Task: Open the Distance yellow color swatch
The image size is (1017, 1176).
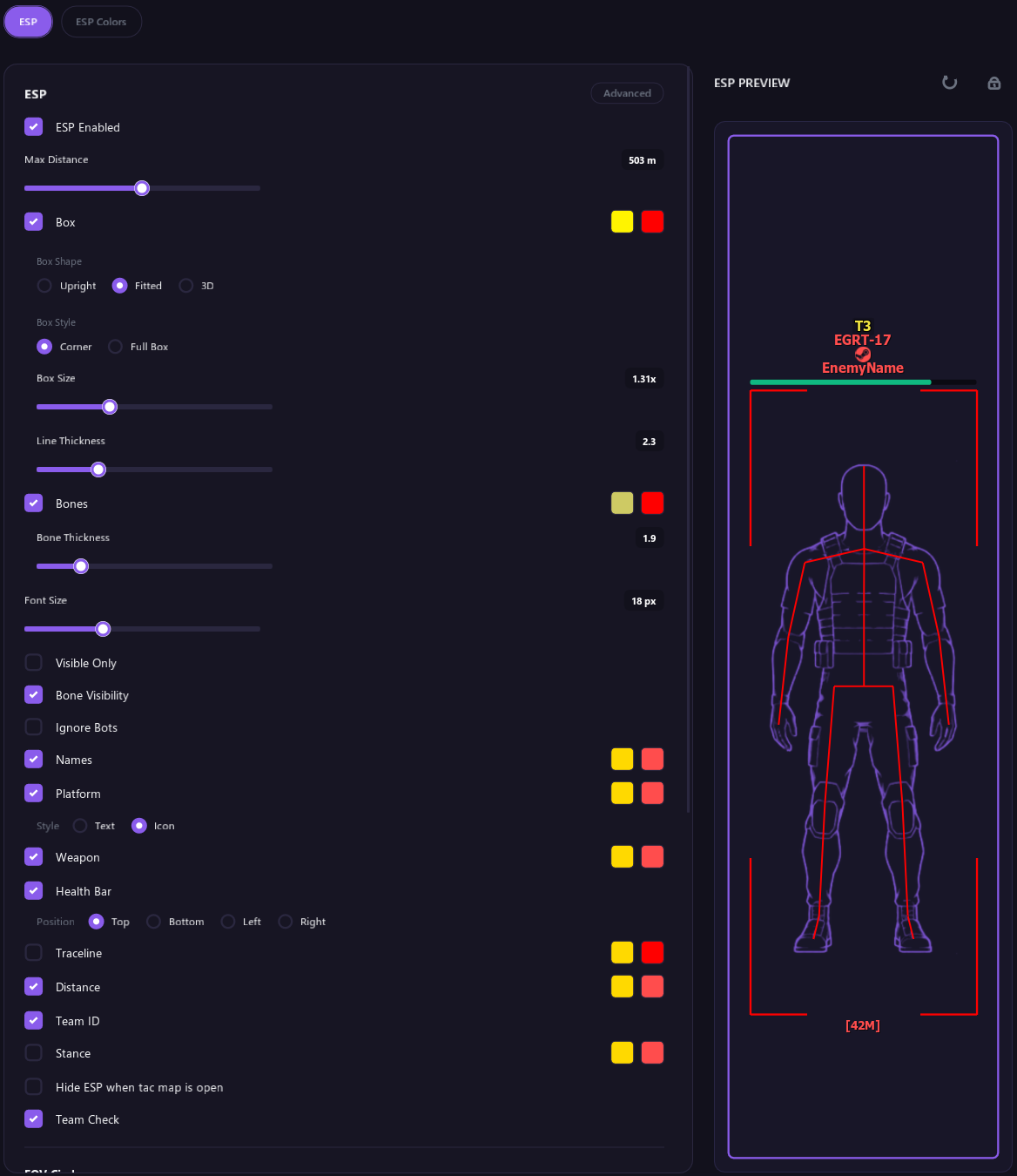Action: [x=622, y=986]
